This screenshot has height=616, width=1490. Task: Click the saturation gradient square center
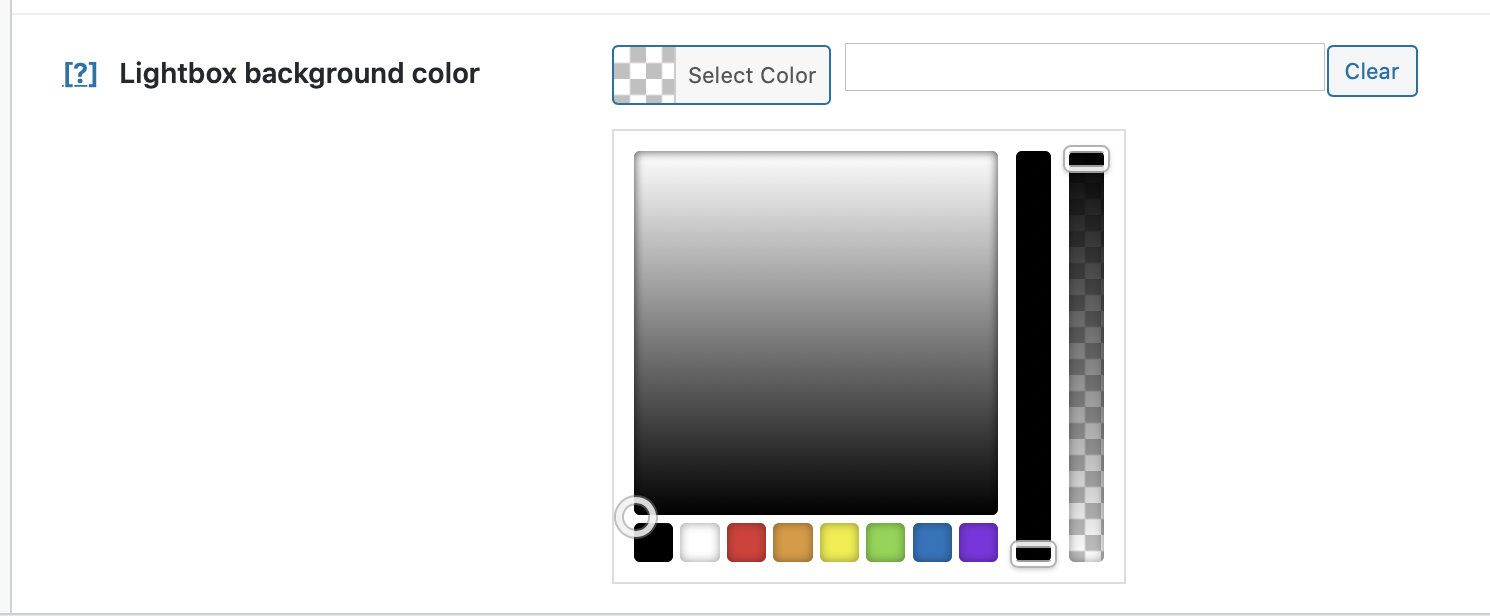pos(815,330)
